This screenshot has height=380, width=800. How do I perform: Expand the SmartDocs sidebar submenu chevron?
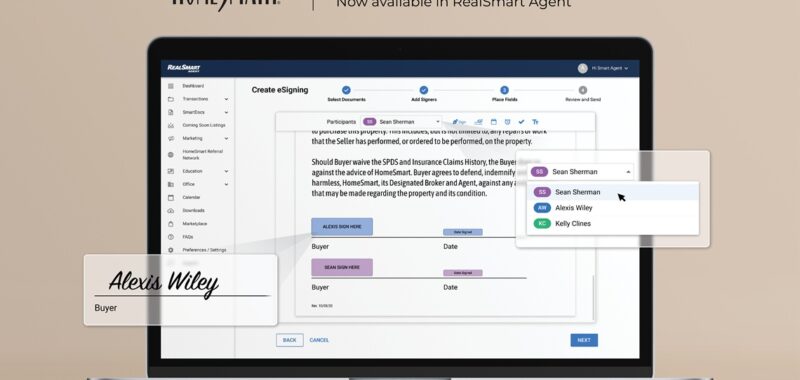point(226,112)
